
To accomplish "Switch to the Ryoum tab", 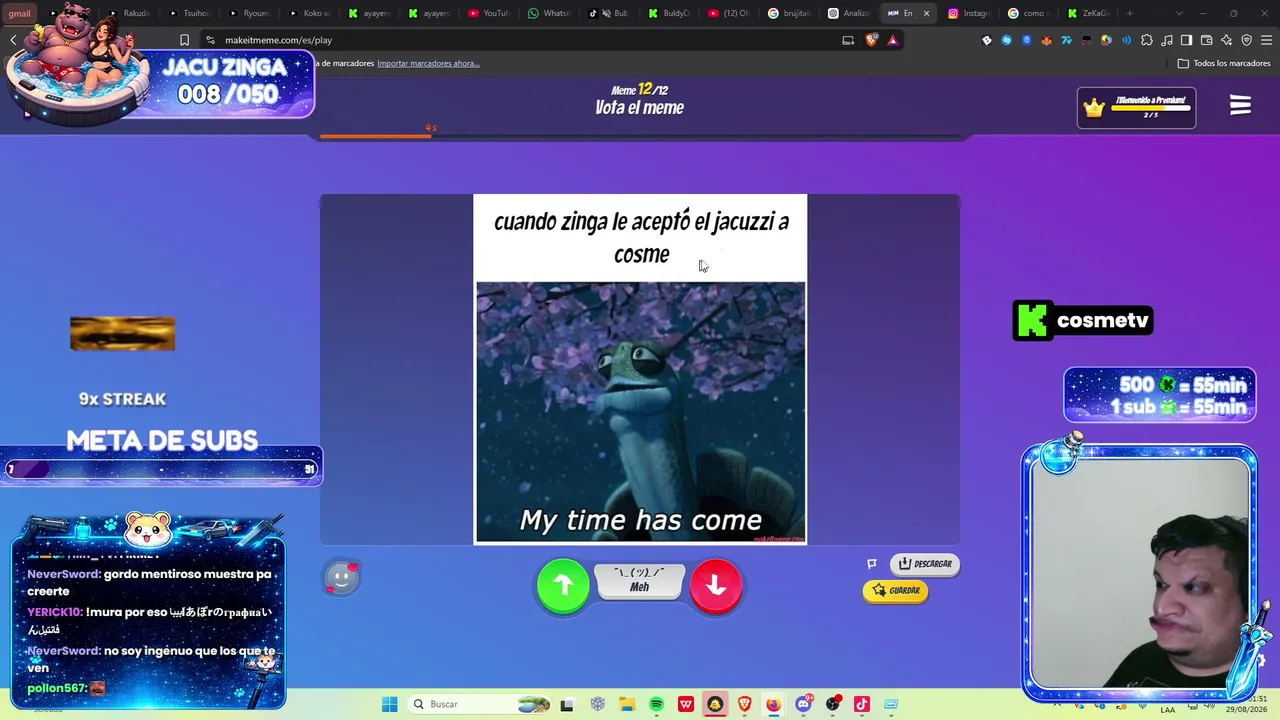I will (x=248, y=13).
